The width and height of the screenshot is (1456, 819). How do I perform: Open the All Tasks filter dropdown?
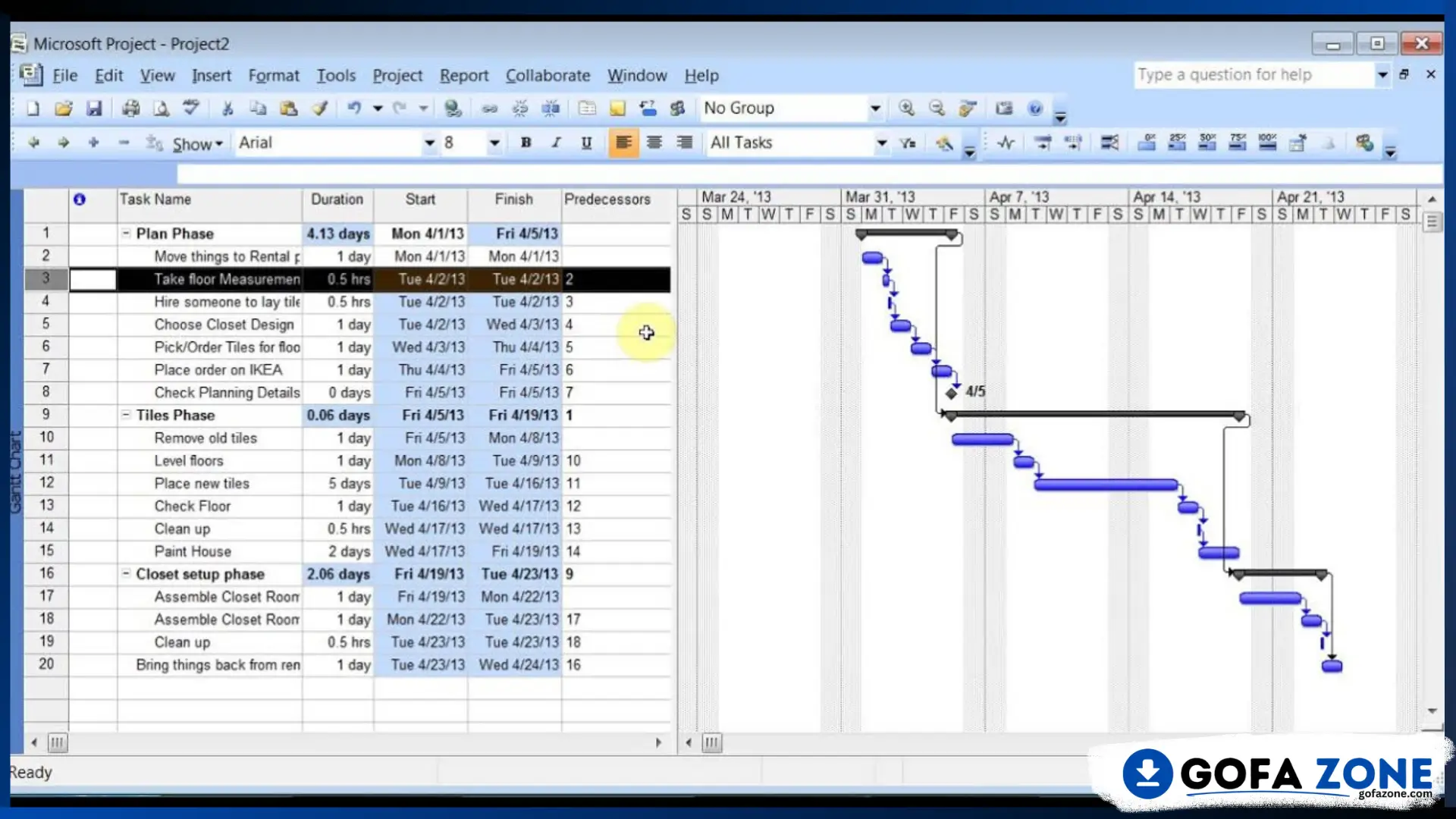pyautogui.click(x=881, y=143)
